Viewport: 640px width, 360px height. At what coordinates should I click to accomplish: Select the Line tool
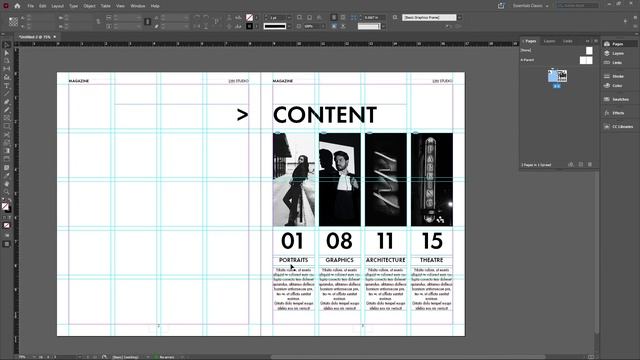7,93
